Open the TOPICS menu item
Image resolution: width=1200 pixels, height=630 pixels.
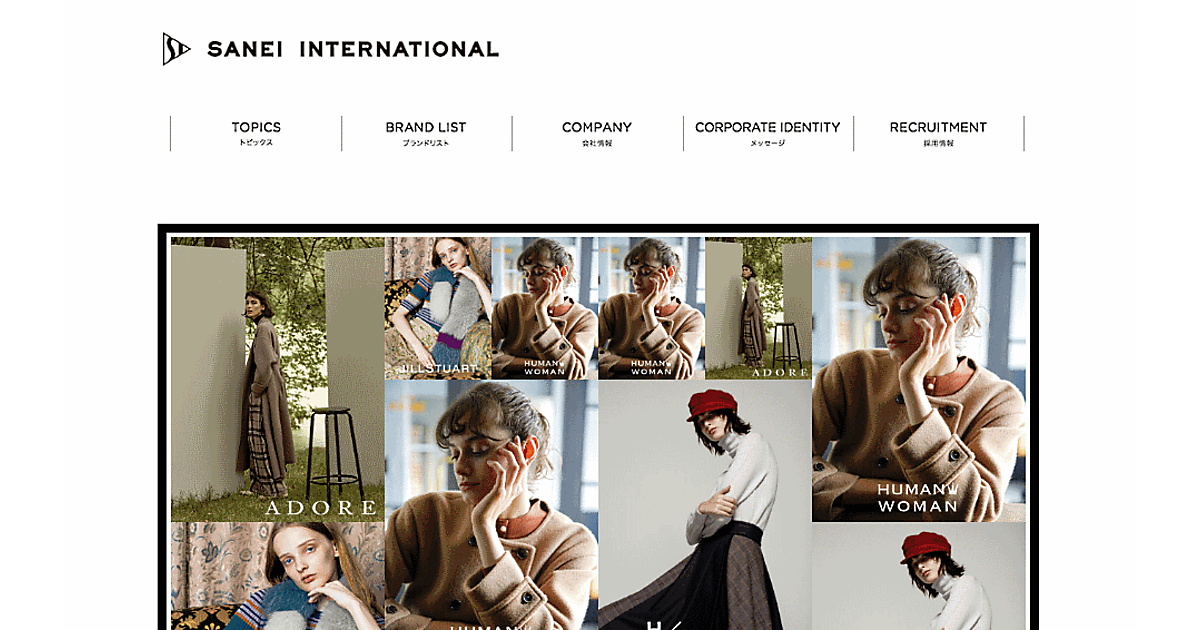pos(256,133)
